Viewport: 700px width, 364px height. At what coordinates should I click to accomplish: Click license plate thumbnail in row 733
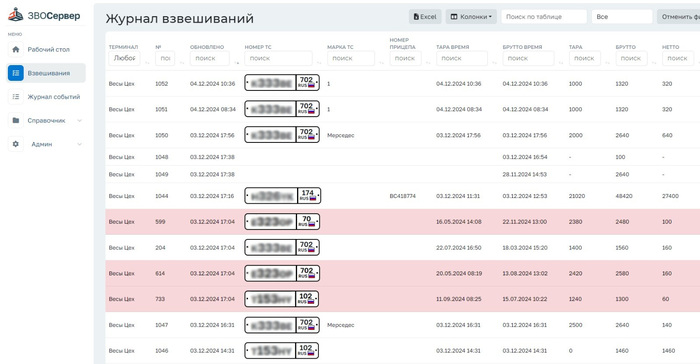pos(282,299)
